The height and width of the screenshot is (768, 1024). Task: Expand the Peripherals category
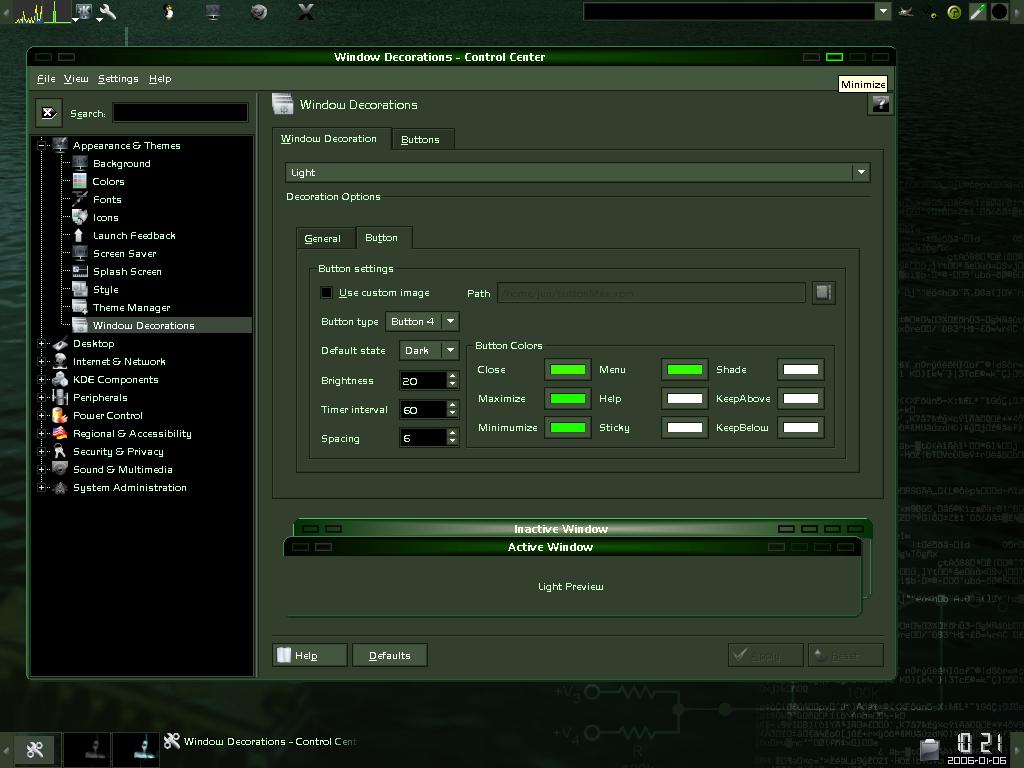[x=41, y=397]
